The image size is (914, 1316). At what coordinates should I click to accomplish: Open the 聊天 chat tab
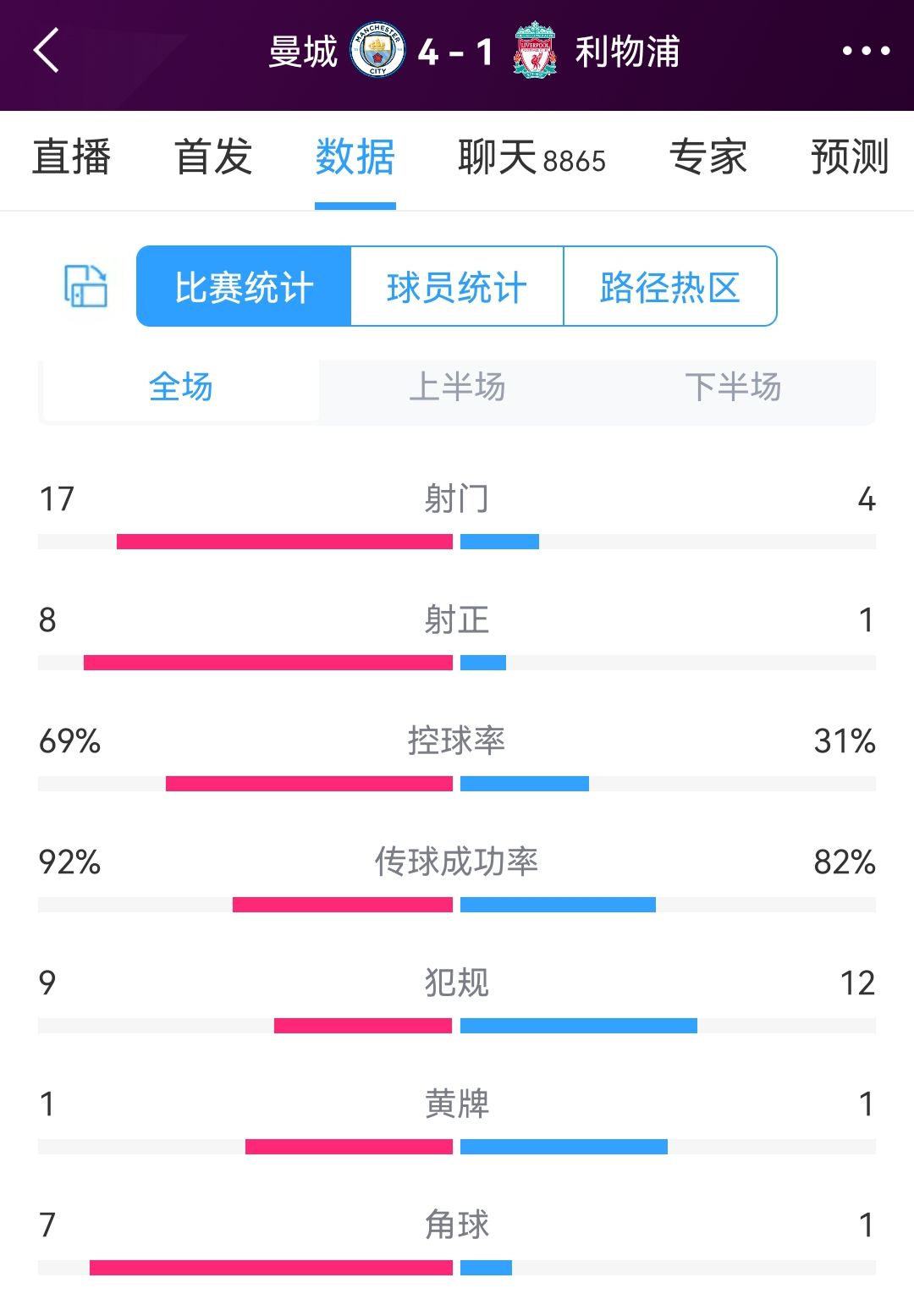click(531, 157)
